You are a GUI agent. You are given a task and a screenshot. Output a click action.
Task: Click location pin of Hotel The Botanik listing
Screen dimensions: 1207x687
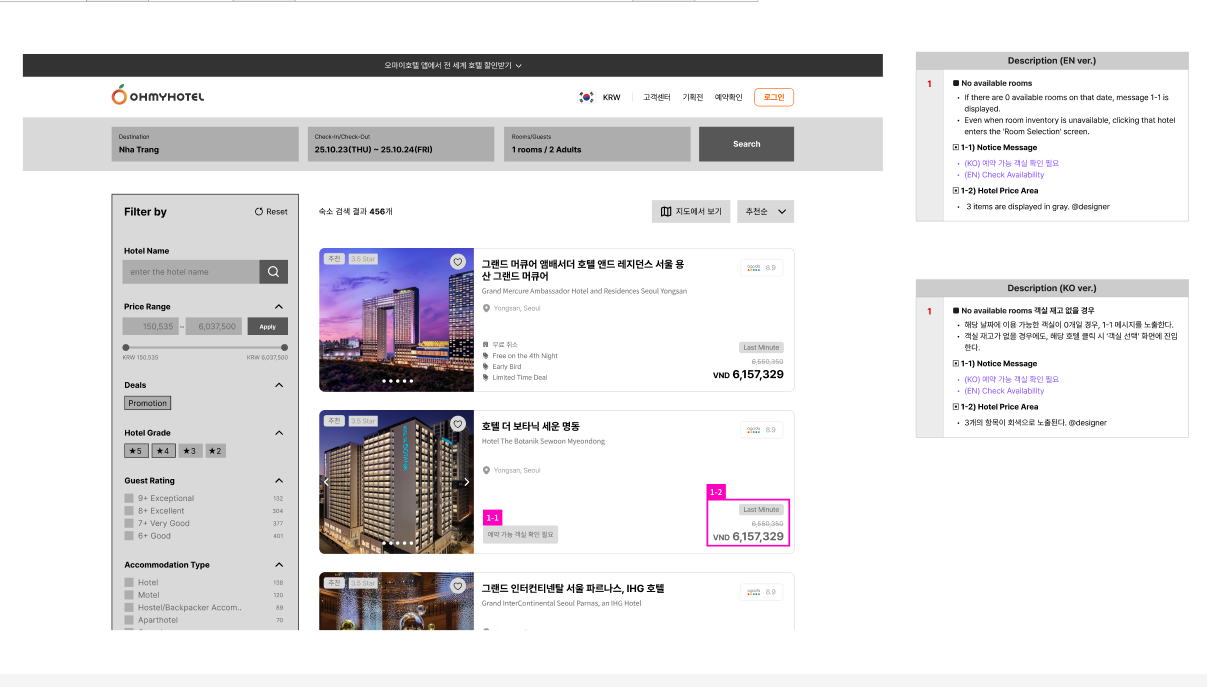tap(486, 470)
